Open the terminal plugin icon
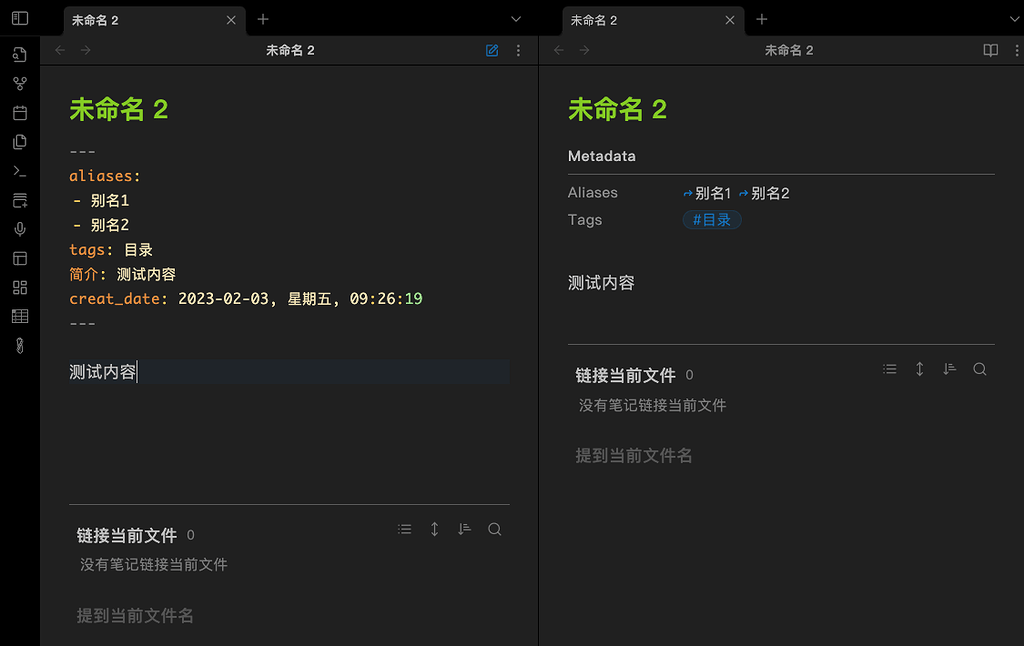This screenshot has width=1024, height=646. coord(20,170)
